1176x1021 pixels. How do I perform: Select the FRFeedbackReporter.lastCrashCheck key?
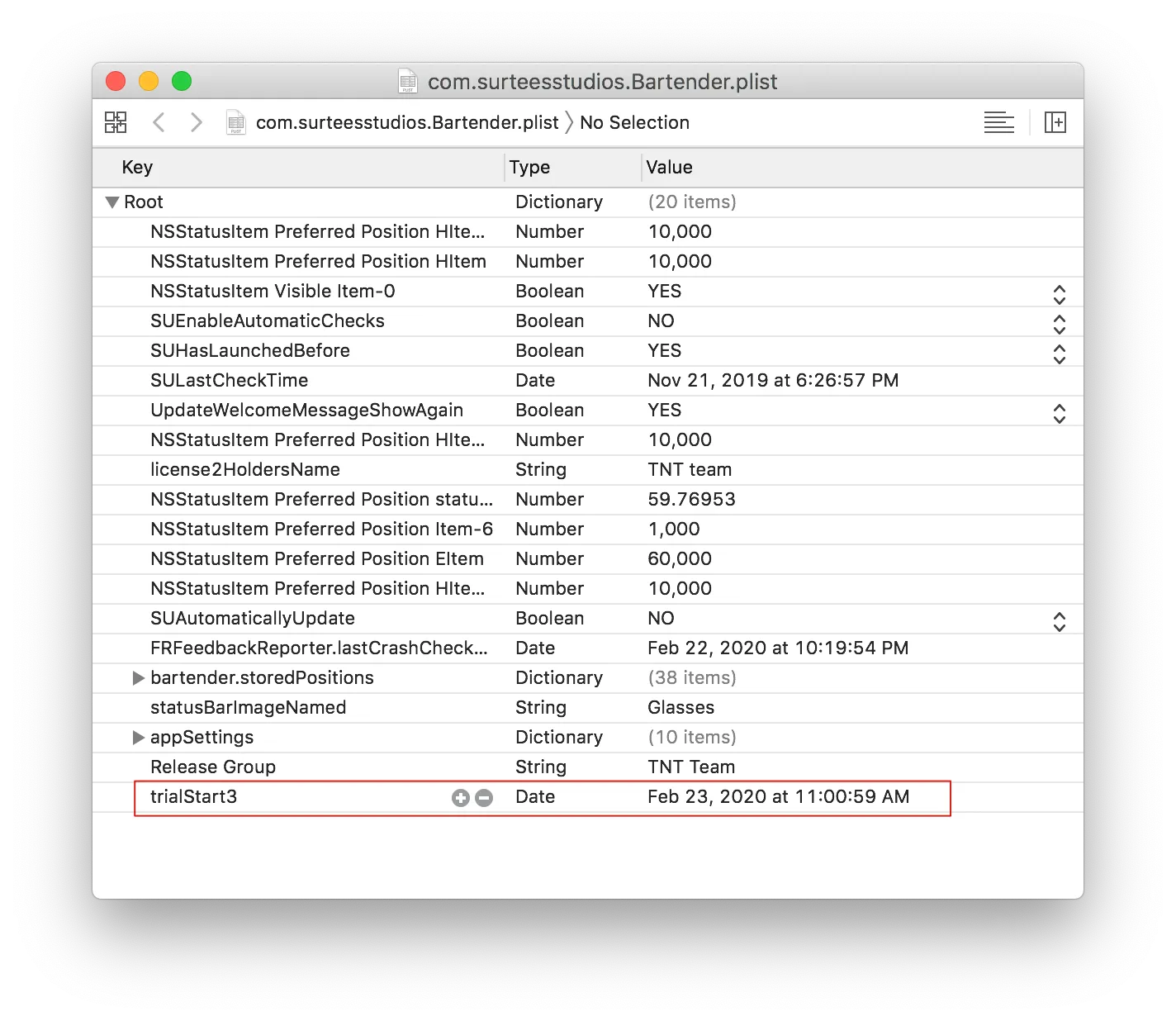tap(319, 648)
